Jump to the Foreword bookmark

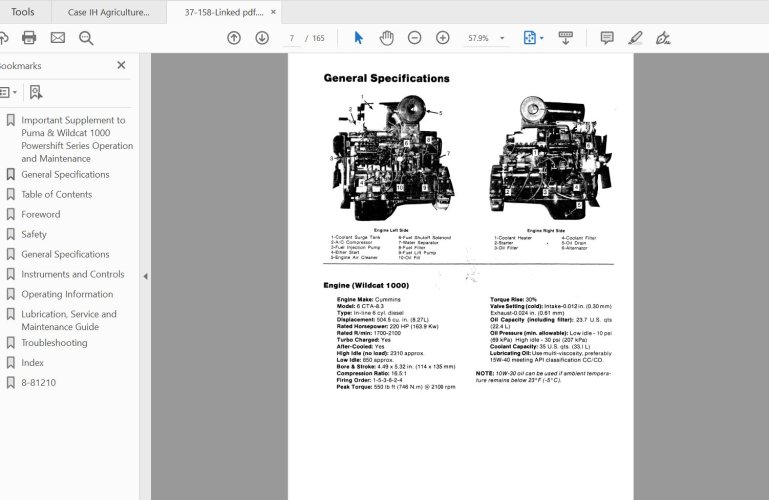(x=41, y=214)
